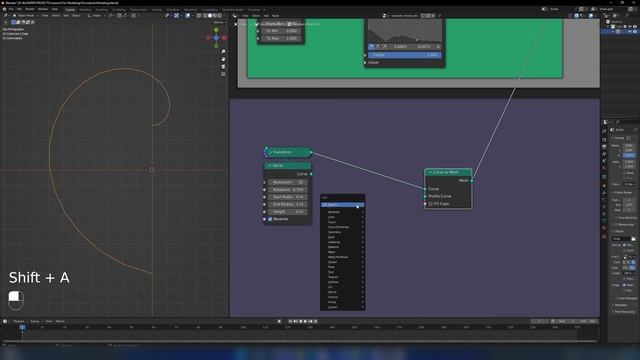Jump to end frame in timeline
The width and height of the screenshot is (640, 360).
tap(315, 321)
